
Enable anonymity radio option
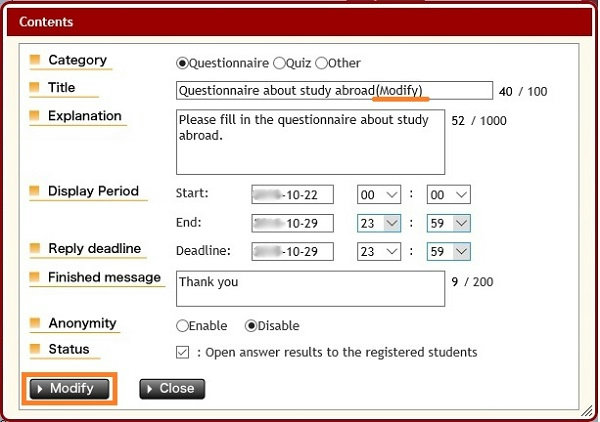pyautogui.click(x=182, y=326)
